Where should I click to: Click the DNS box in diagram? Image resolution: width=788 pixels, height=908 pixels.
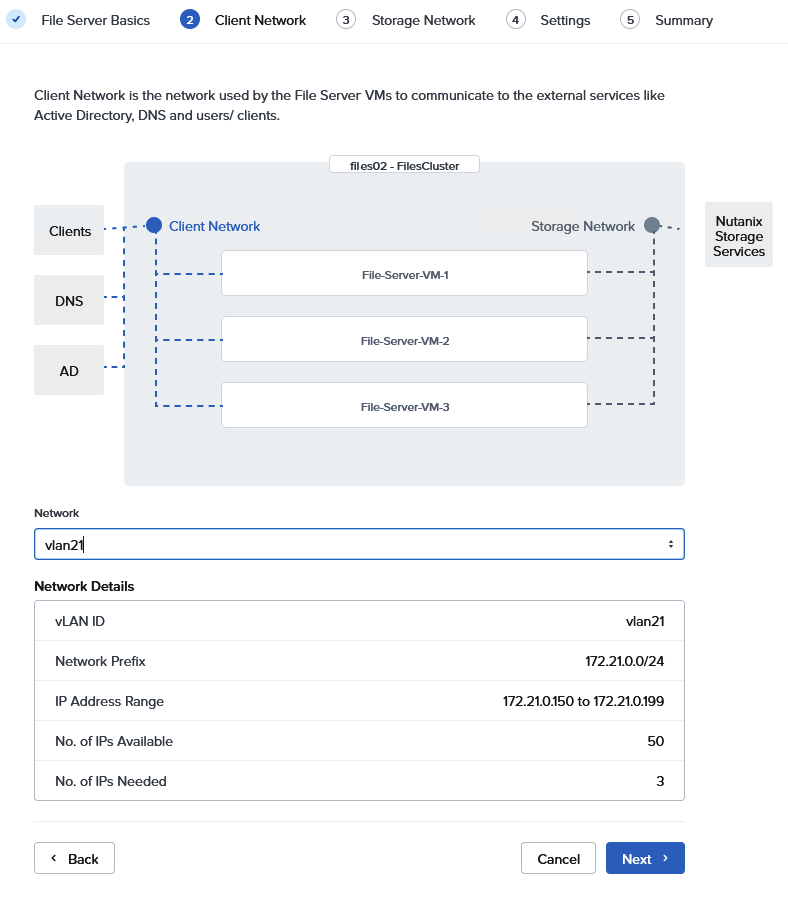click(x=69, y=300)
